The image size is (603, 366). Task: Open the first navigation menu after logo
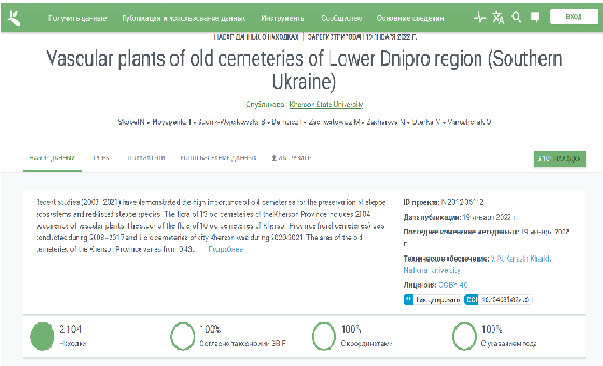point(77,18)
